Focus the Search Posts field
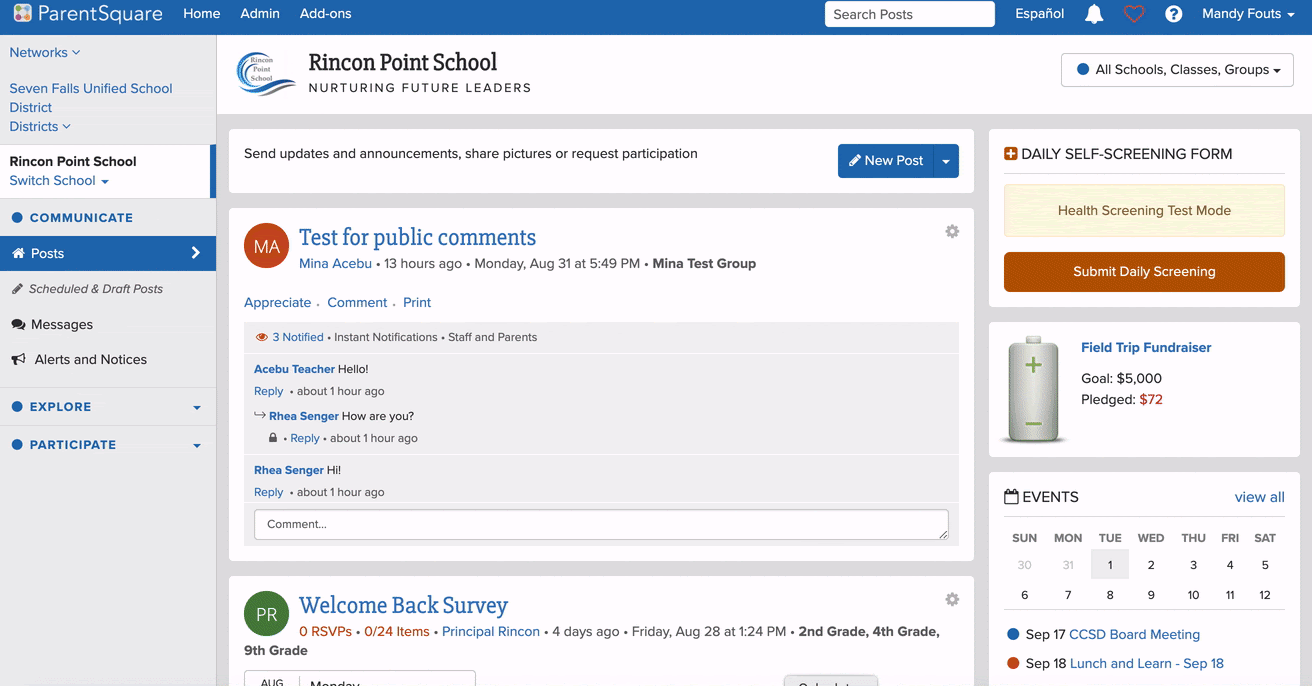Viewport: 1312px width, 686px height. [x=910, y=14]
